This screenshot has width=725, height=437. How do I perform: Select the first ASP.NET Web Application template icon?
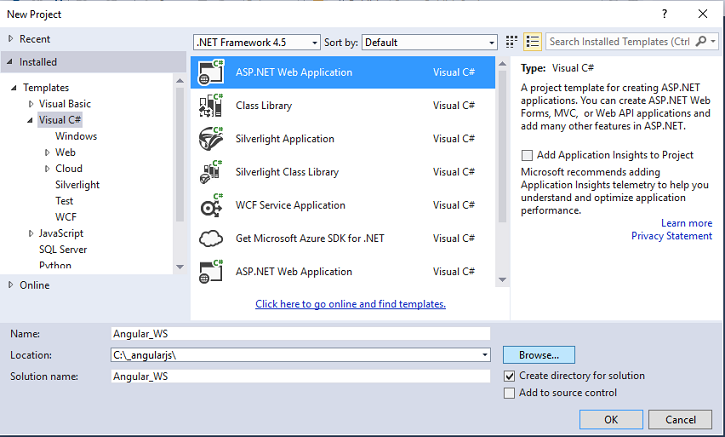[211, 73]
